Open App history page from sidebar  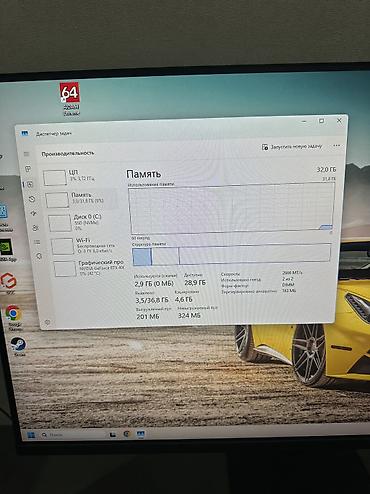pyautogui.click(x=32, y=199)
